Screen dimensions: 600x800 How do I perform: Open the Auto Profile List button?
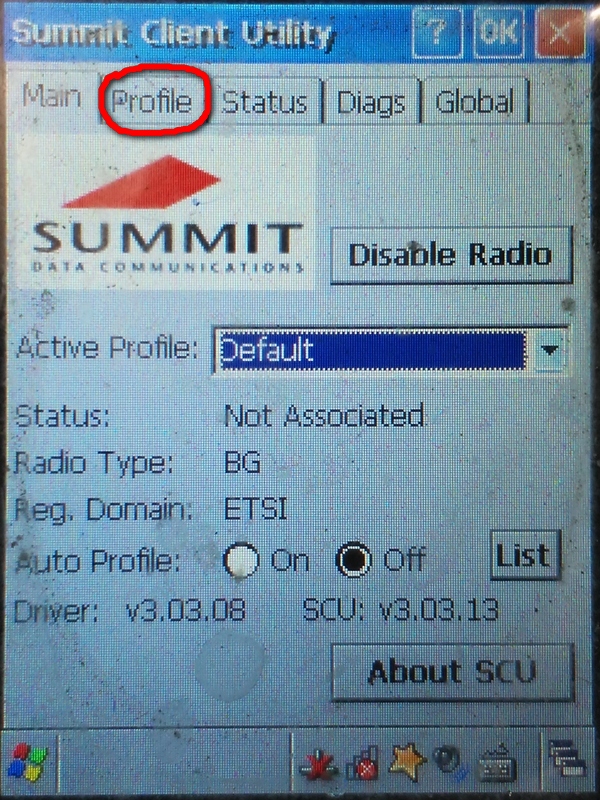[526, 555]
